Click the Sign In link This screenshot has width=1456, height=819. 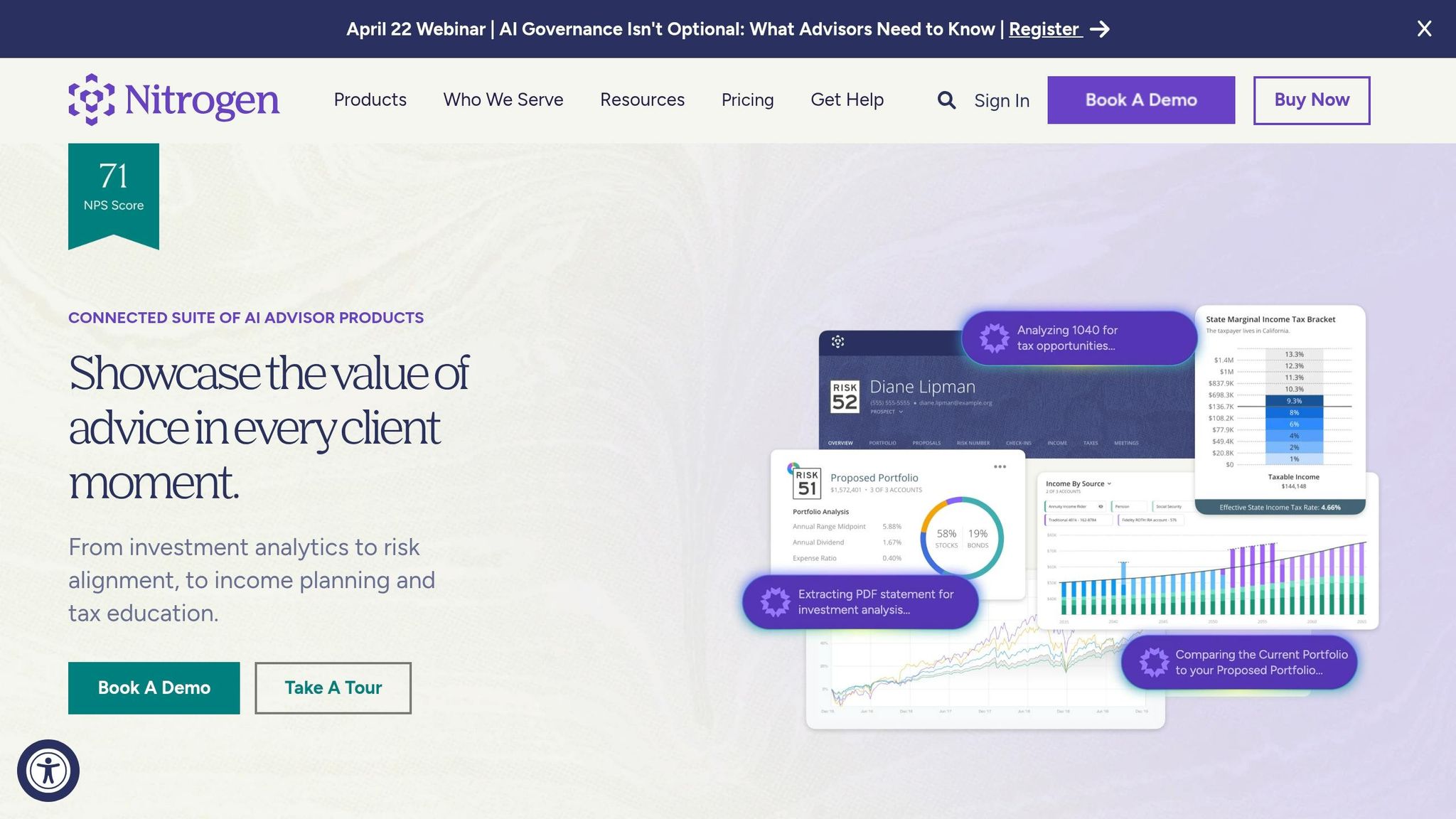click(1001, 101)
